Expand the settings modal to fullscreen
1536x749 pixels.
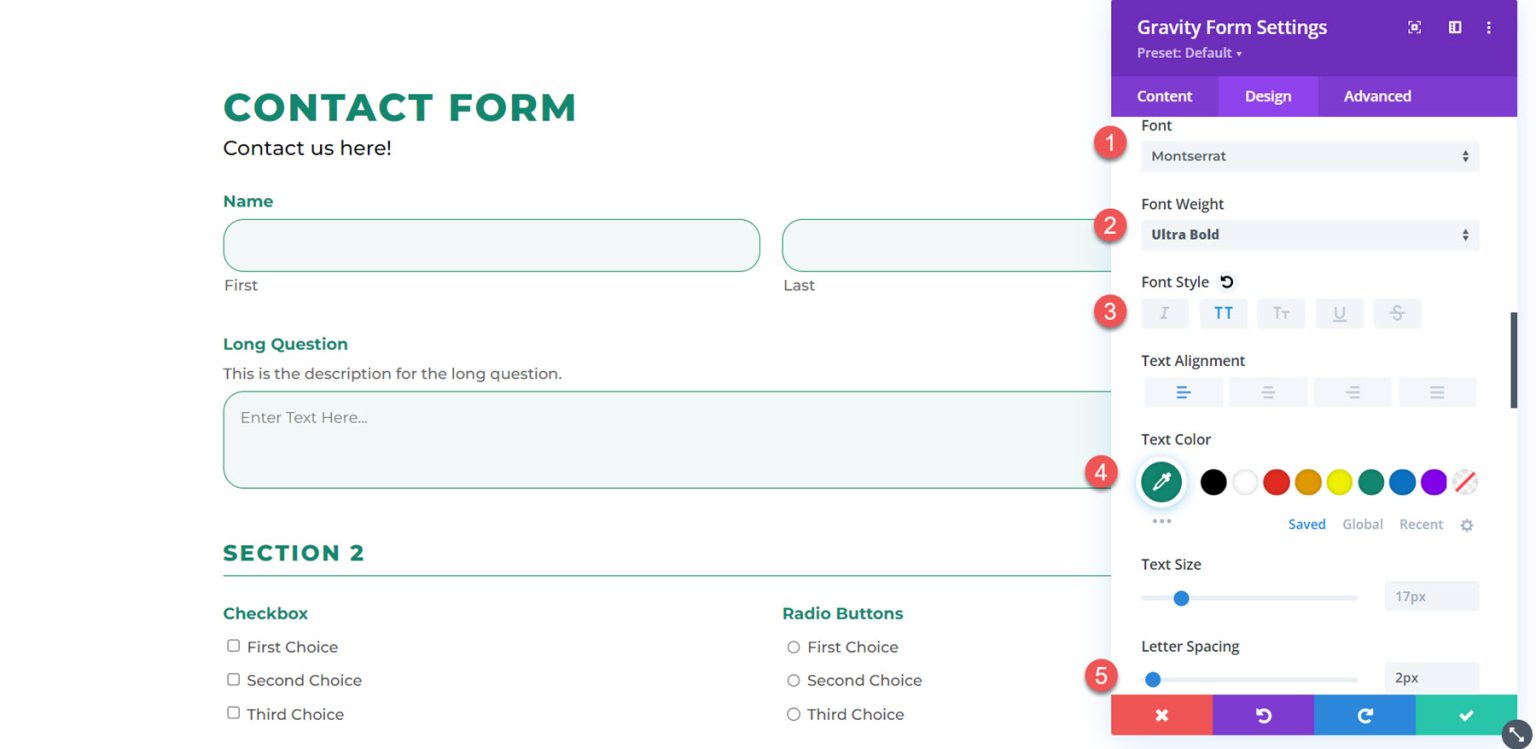coord(1414,27)
